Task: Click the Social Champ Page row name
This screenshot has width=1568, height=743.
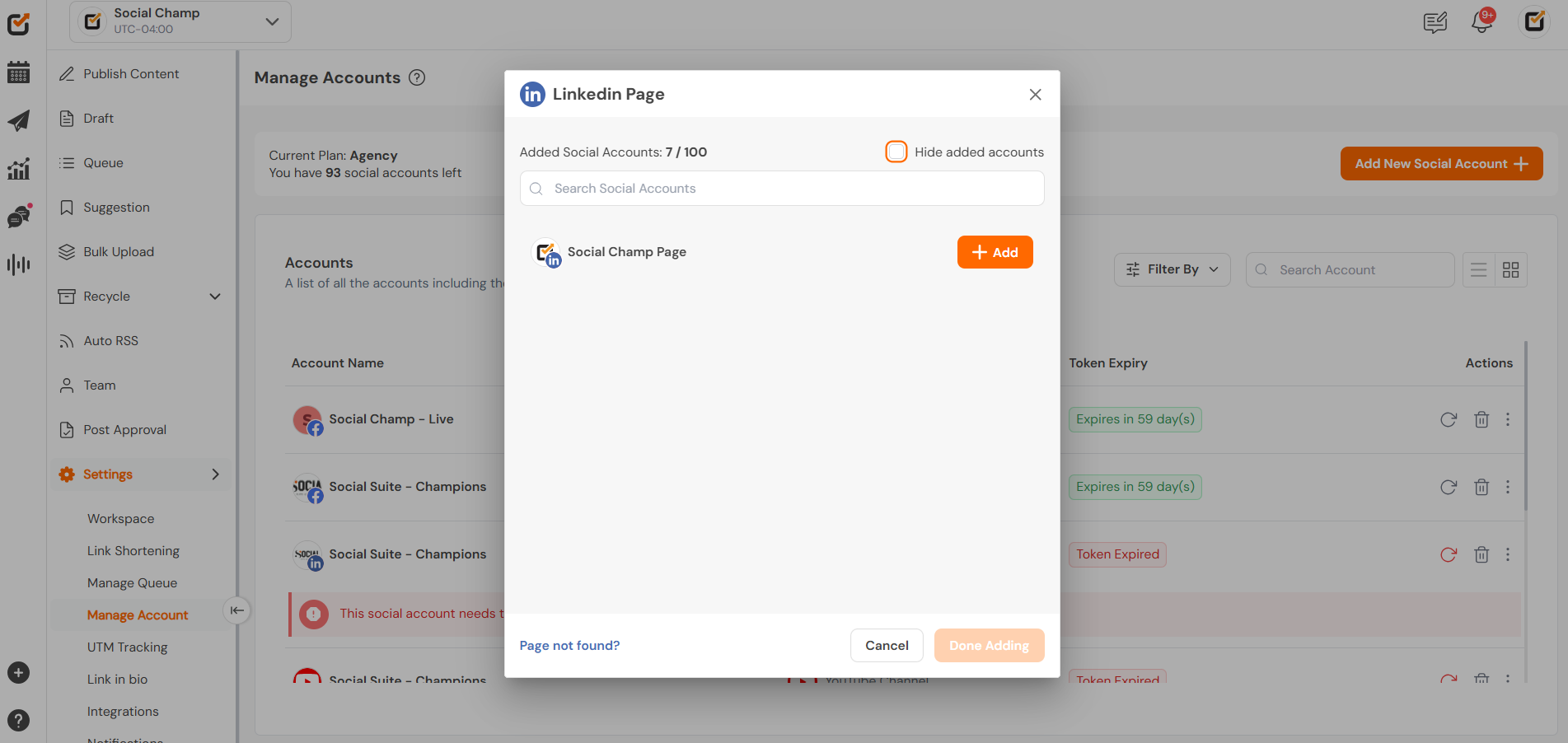Action: tap(627, 252)
